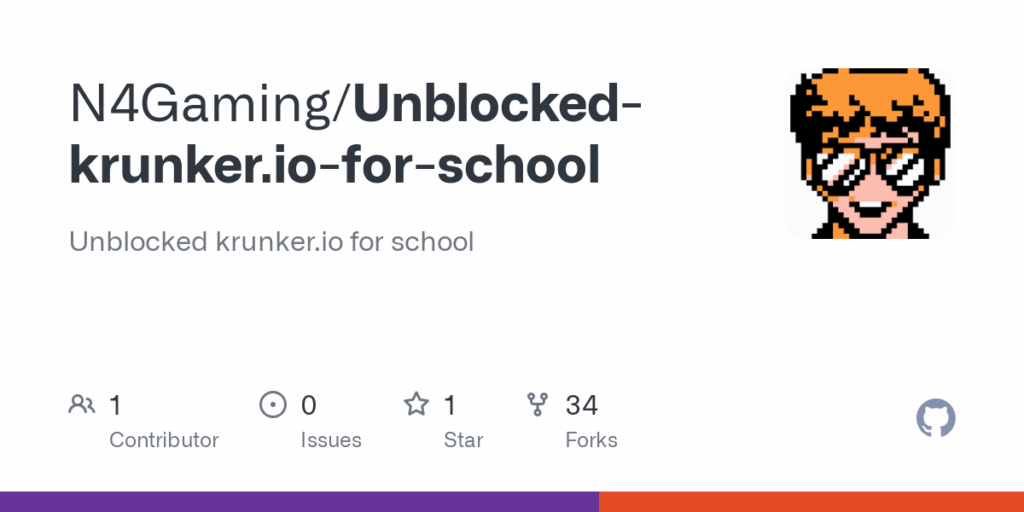This screenshot has height=512, width=1024.
Task: Click the contributors people icon
Action: pos(82,405)
